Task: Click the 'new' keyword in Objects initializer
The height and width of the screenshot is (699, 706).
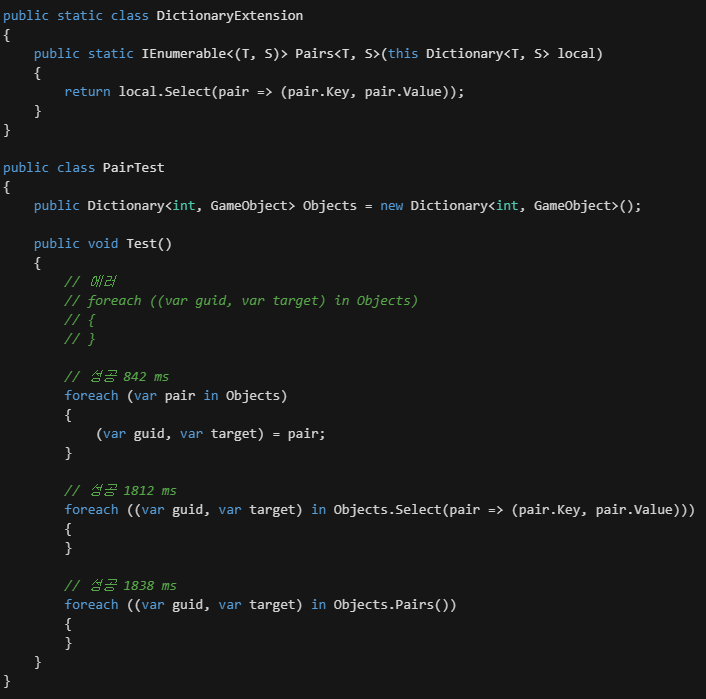Action: tap(391, 206)
